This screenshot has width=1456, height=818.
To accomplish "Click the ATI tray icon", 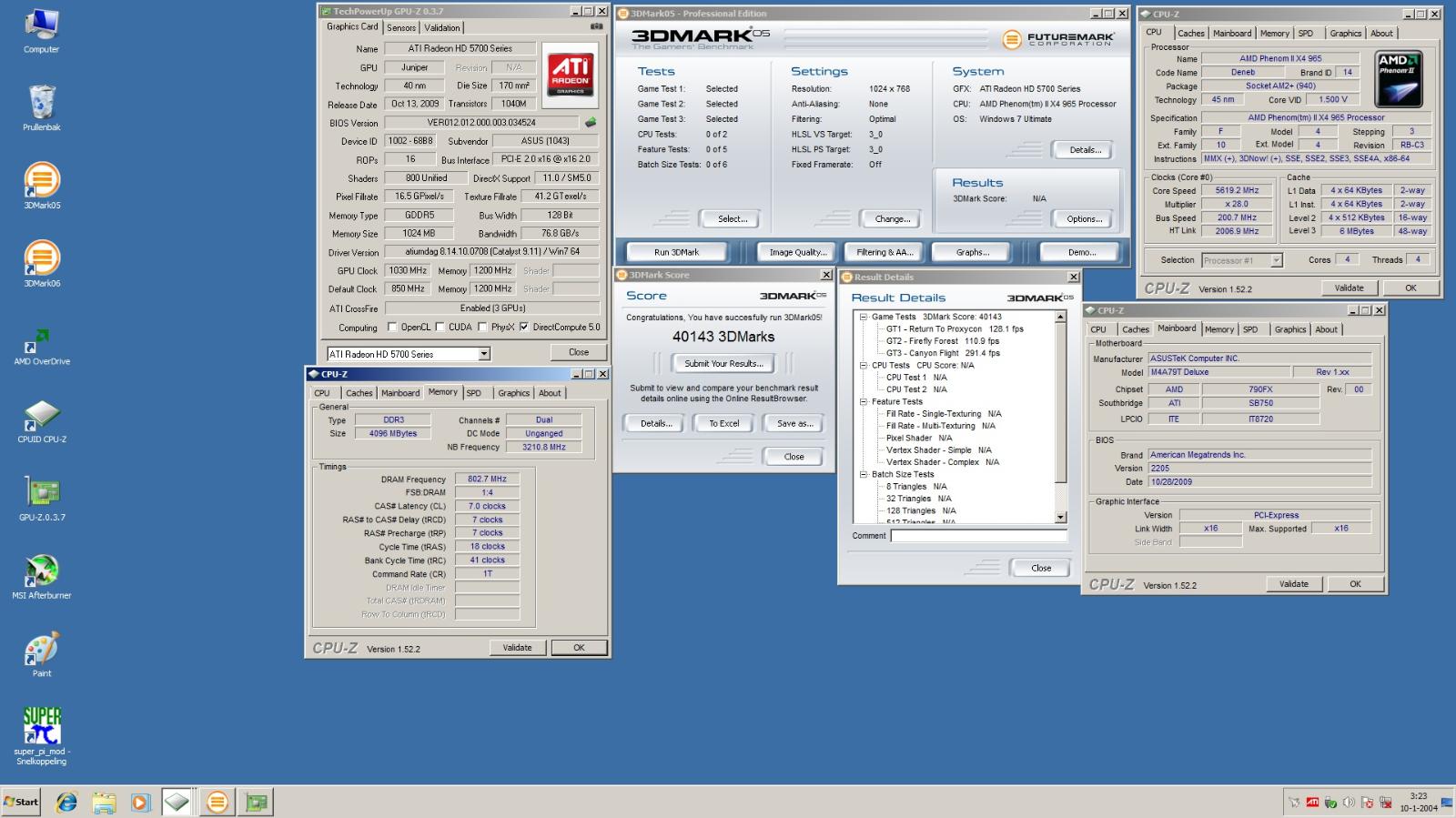I will 1312,803.
